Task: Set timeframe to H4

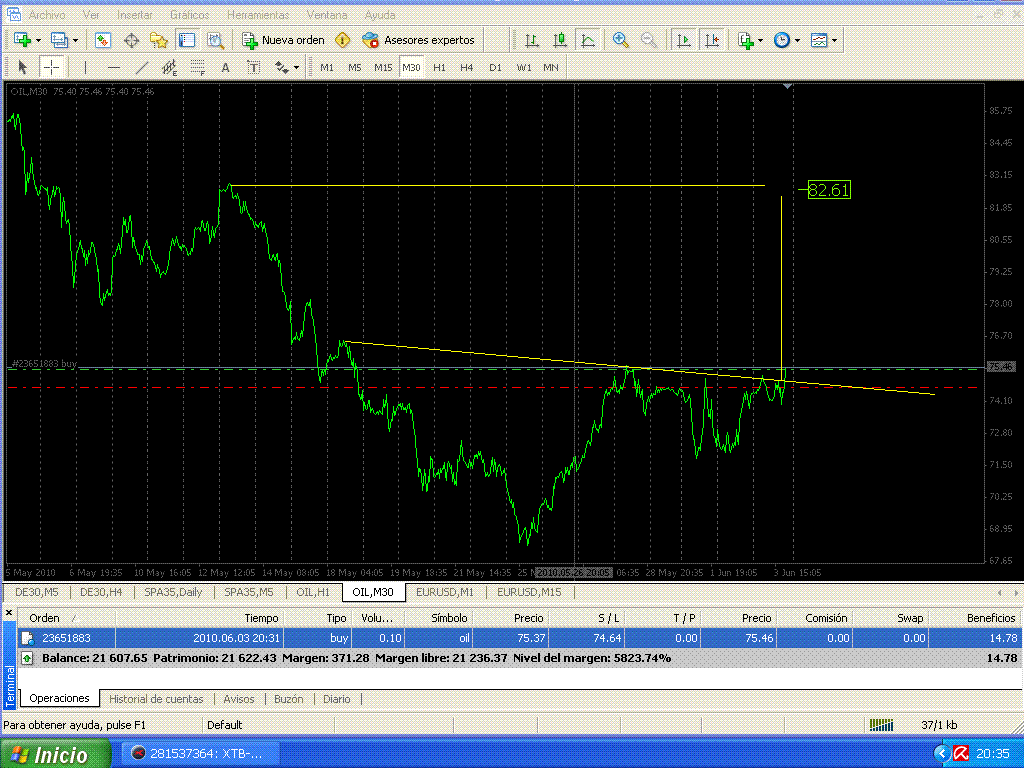Action: (x=467, y=67)
